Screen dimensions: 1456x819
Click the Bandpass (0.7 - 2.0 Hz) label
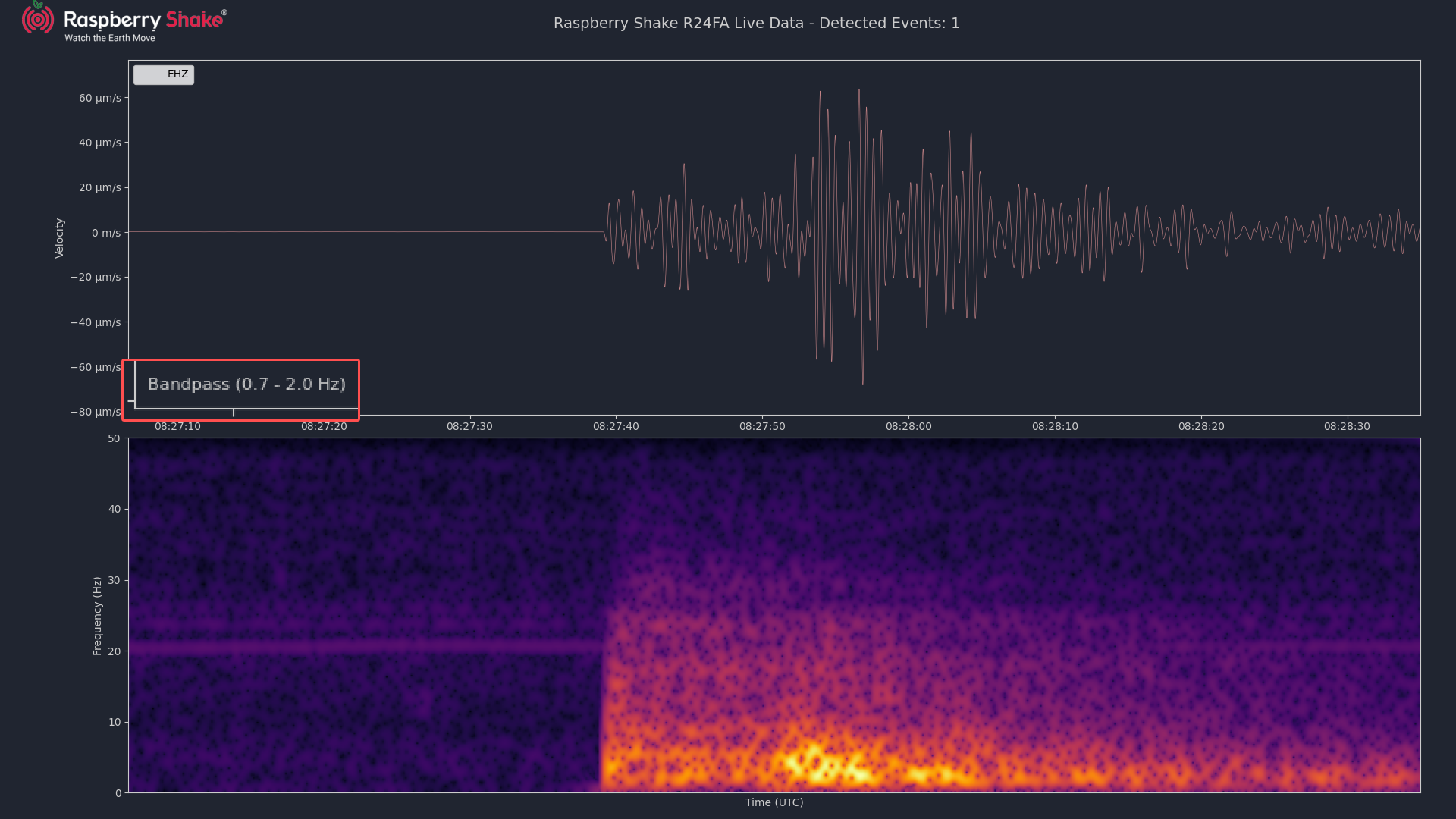coord(246,384)
